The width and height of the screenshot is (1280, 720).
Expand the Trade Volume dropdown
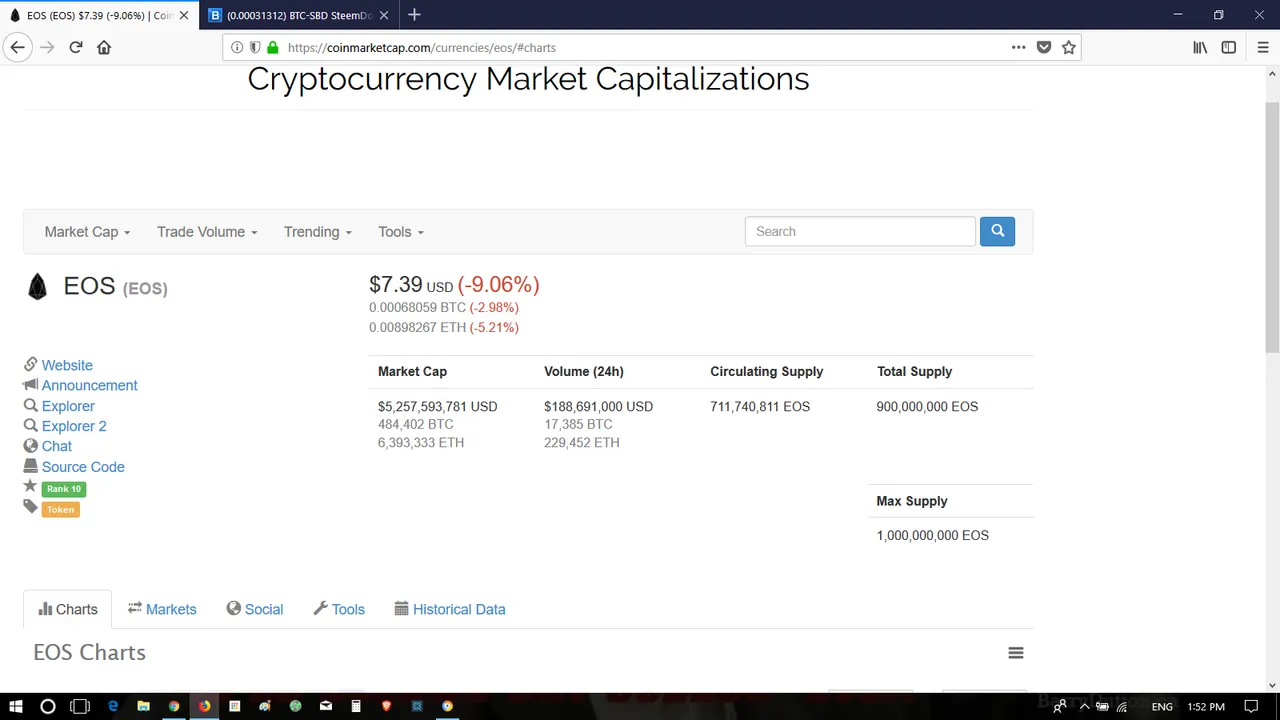click(207, 232)
